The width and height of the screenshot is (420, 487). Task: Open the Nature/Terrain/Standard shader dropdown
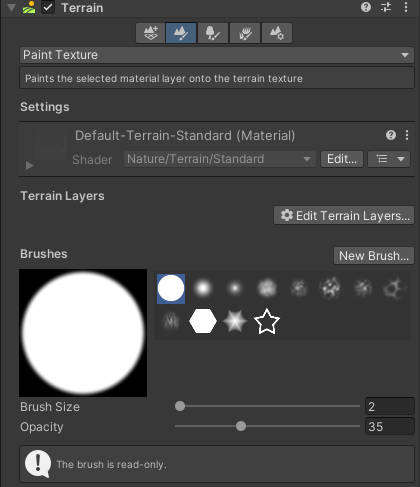pos(219,159)
